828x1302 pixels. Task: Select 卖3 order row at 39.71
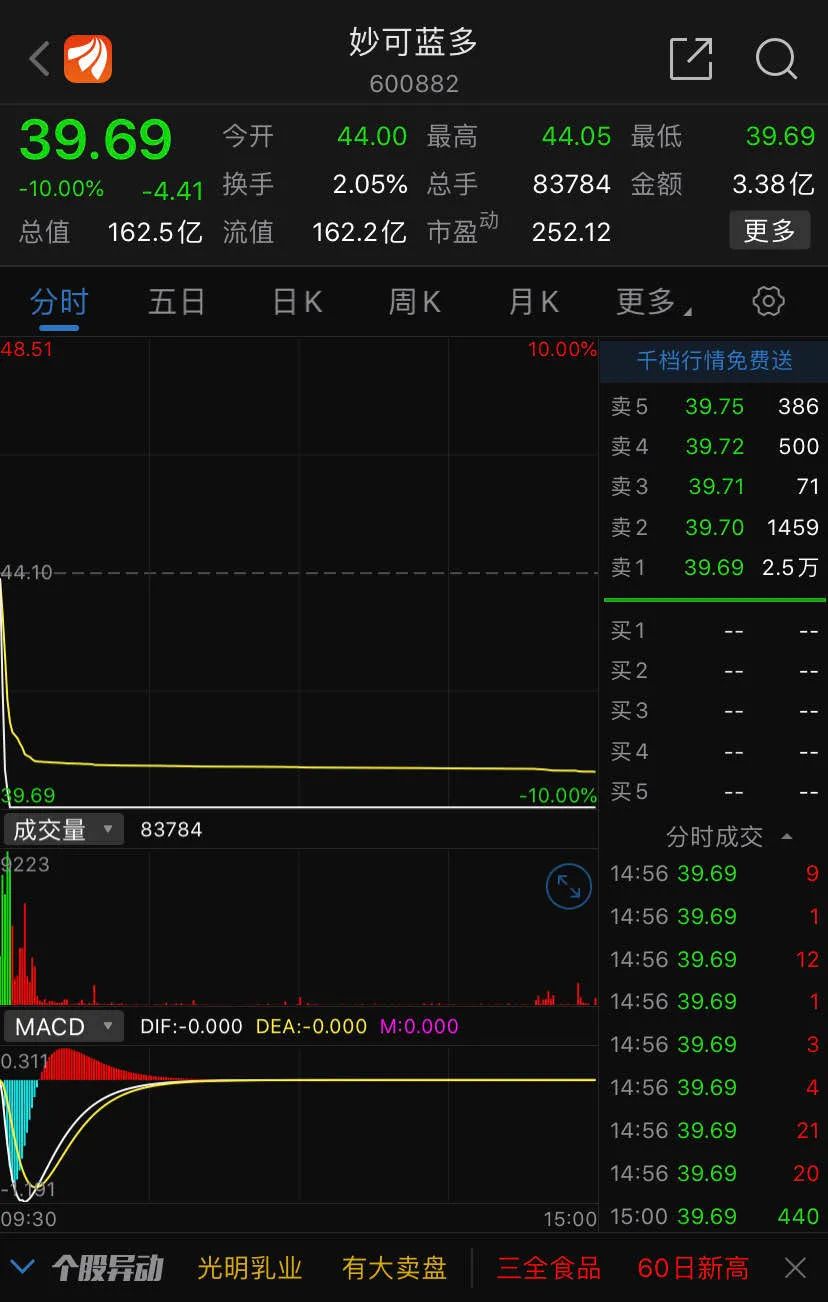pyautogui.click(x=714, y=486)
